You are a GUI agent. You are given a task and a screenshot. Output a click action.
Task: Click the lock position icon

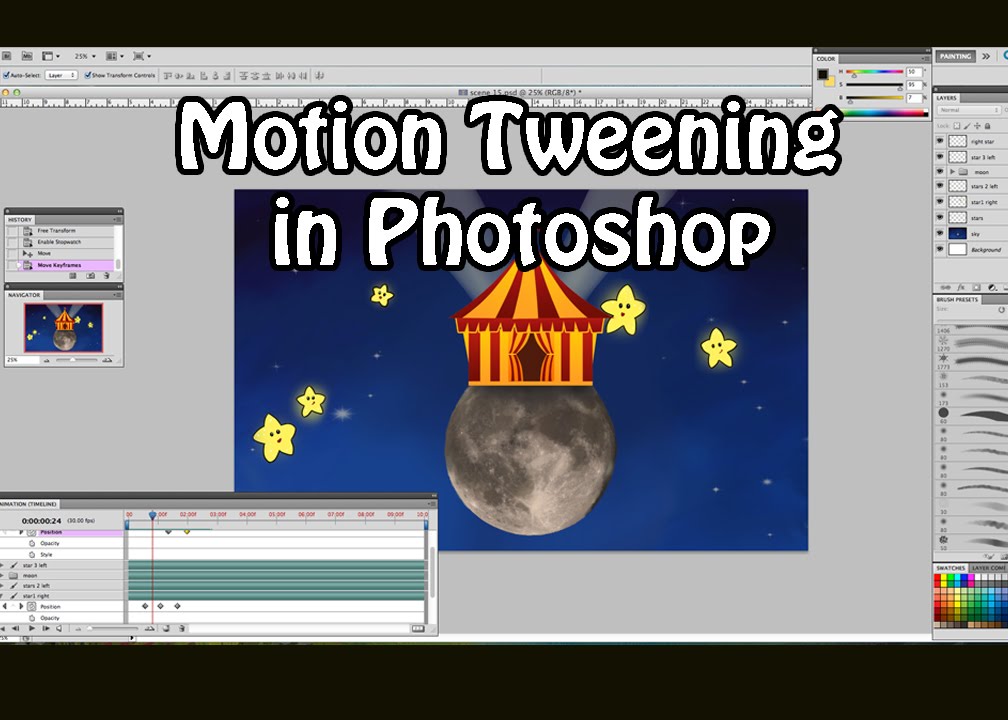977,126
